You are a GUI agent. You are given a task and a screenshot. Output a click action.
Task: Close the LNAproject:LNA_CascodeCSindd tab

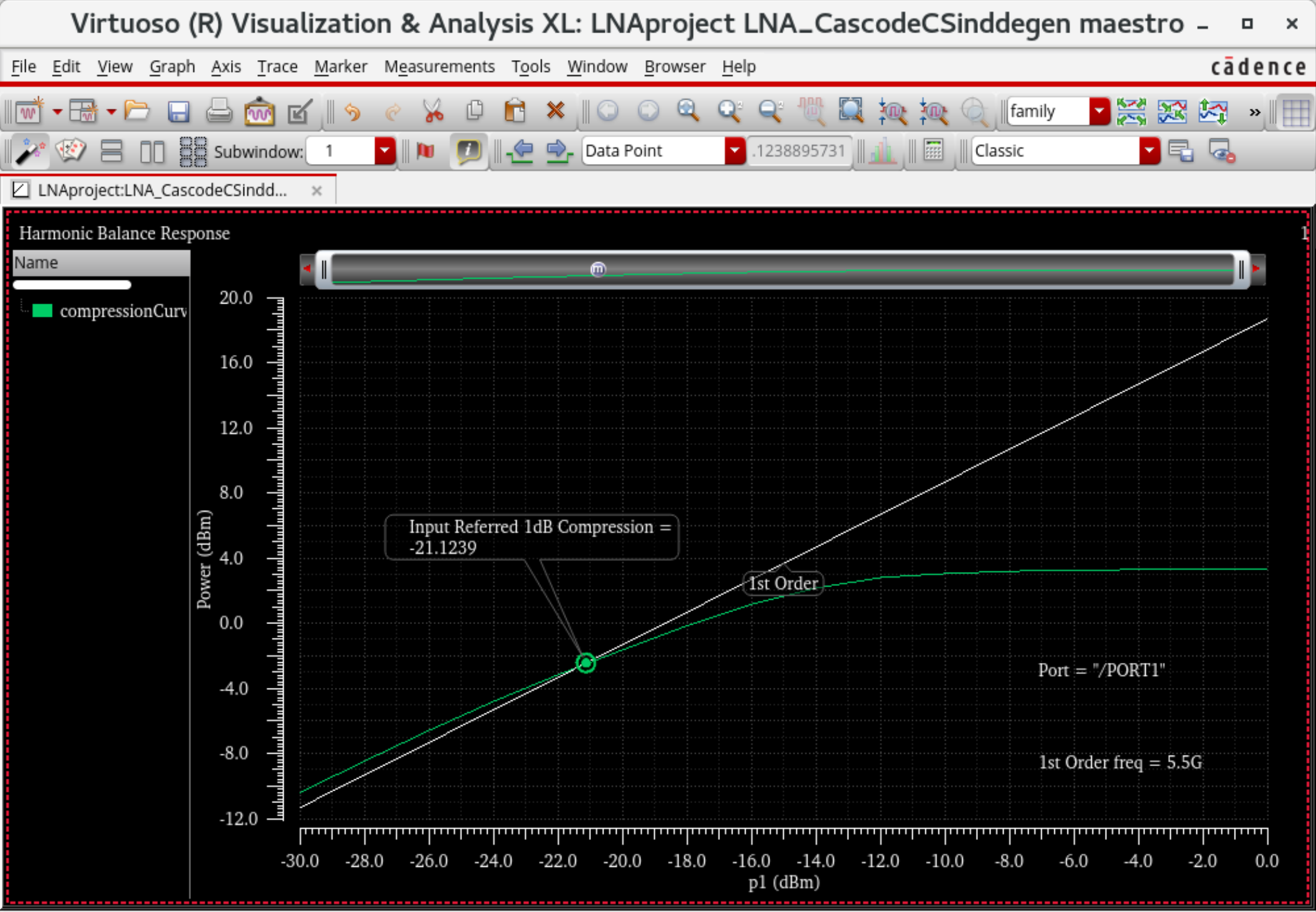point(317,190)
